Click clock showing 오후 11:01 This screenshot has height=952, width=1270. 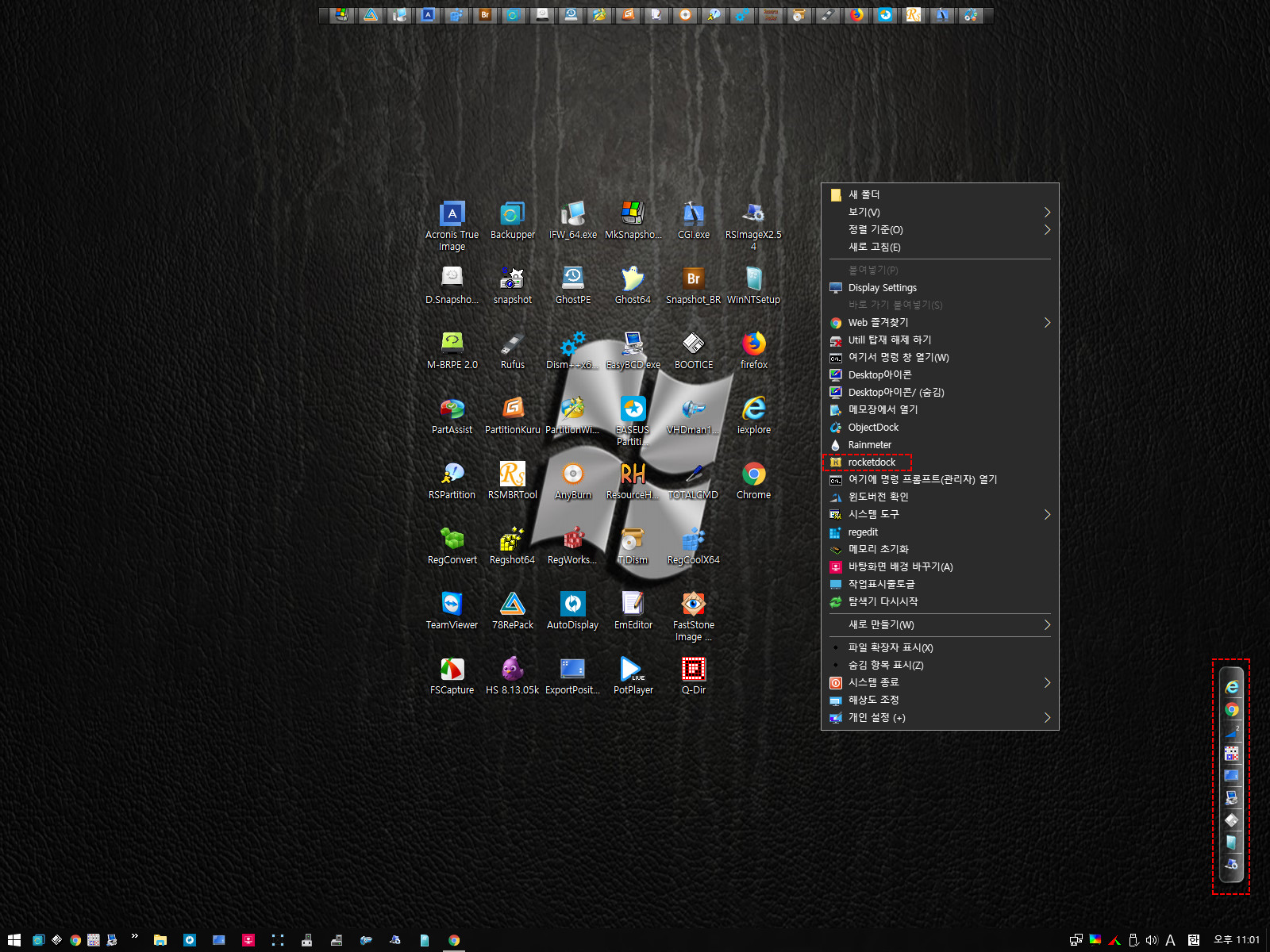click(x=1237, y=940)
